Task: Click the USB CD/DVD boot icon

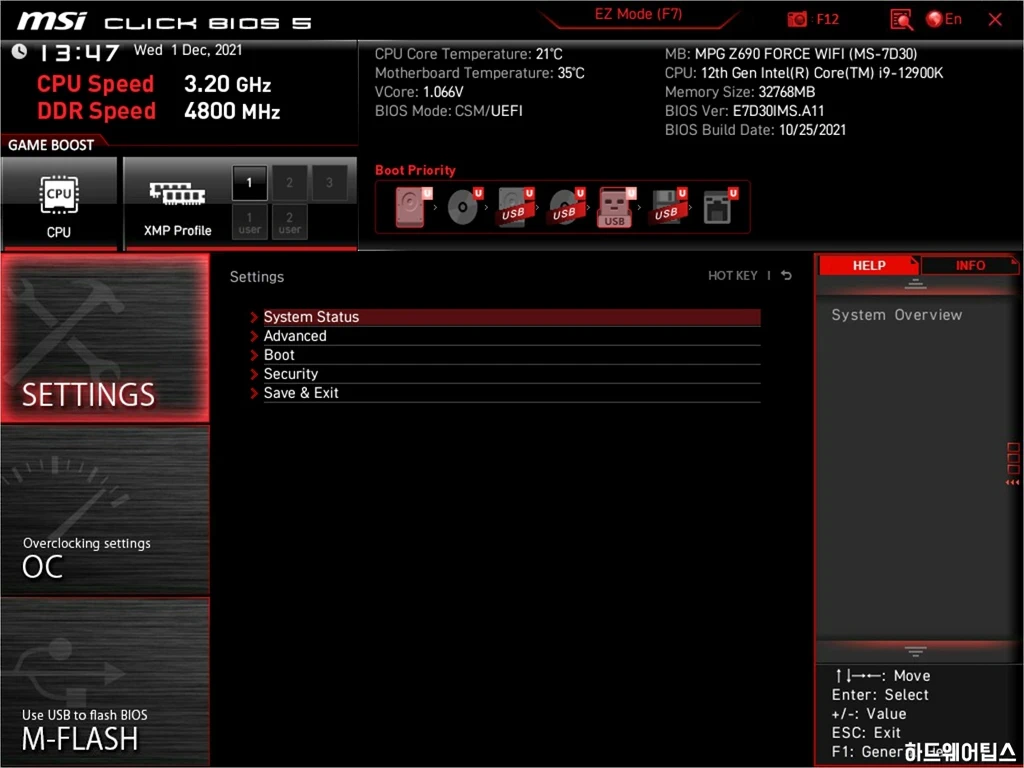Action: point(566,207)
